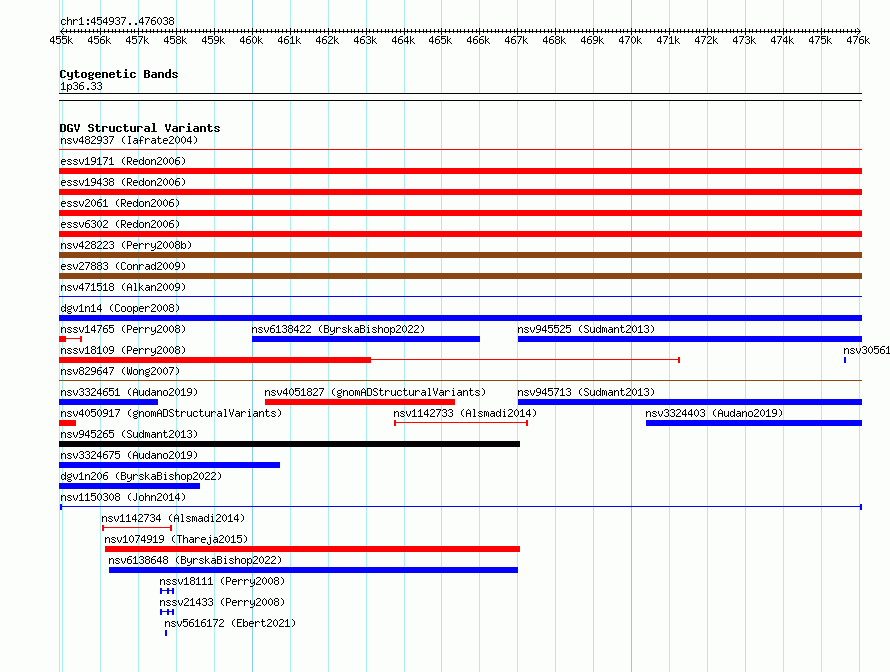The height and width of the screenshot is (672, 890).
Task: Select the nsv428223 (Perry2008b) brown bar
Action: pyautogui.click(x=460, y=255)
